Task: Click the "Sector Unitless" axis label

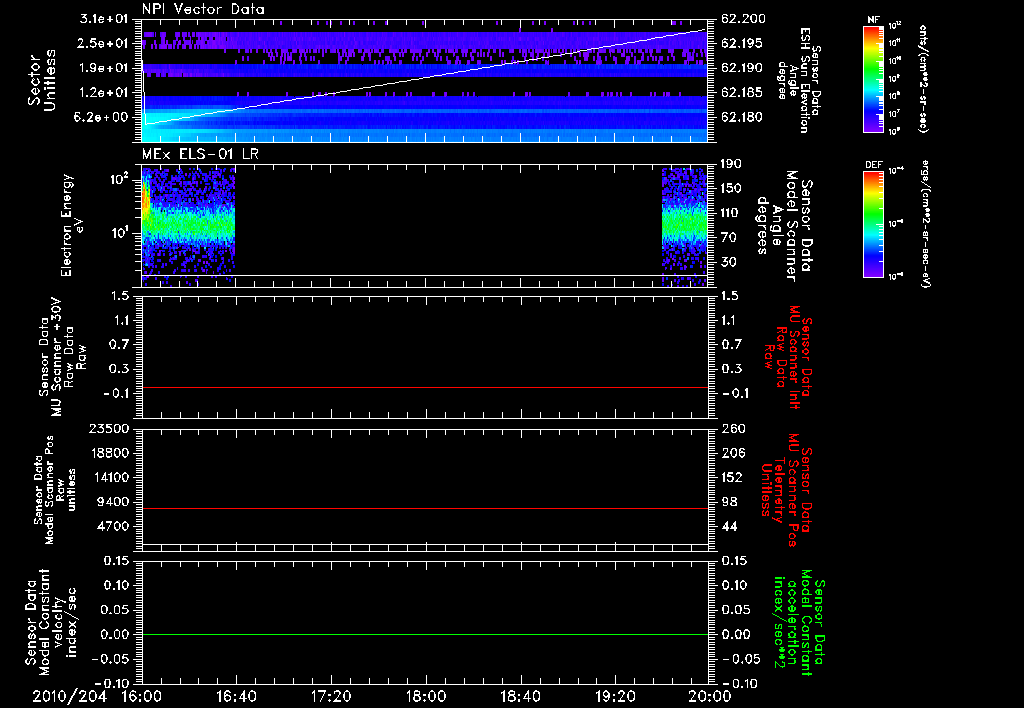Action: tap(42, 80)
